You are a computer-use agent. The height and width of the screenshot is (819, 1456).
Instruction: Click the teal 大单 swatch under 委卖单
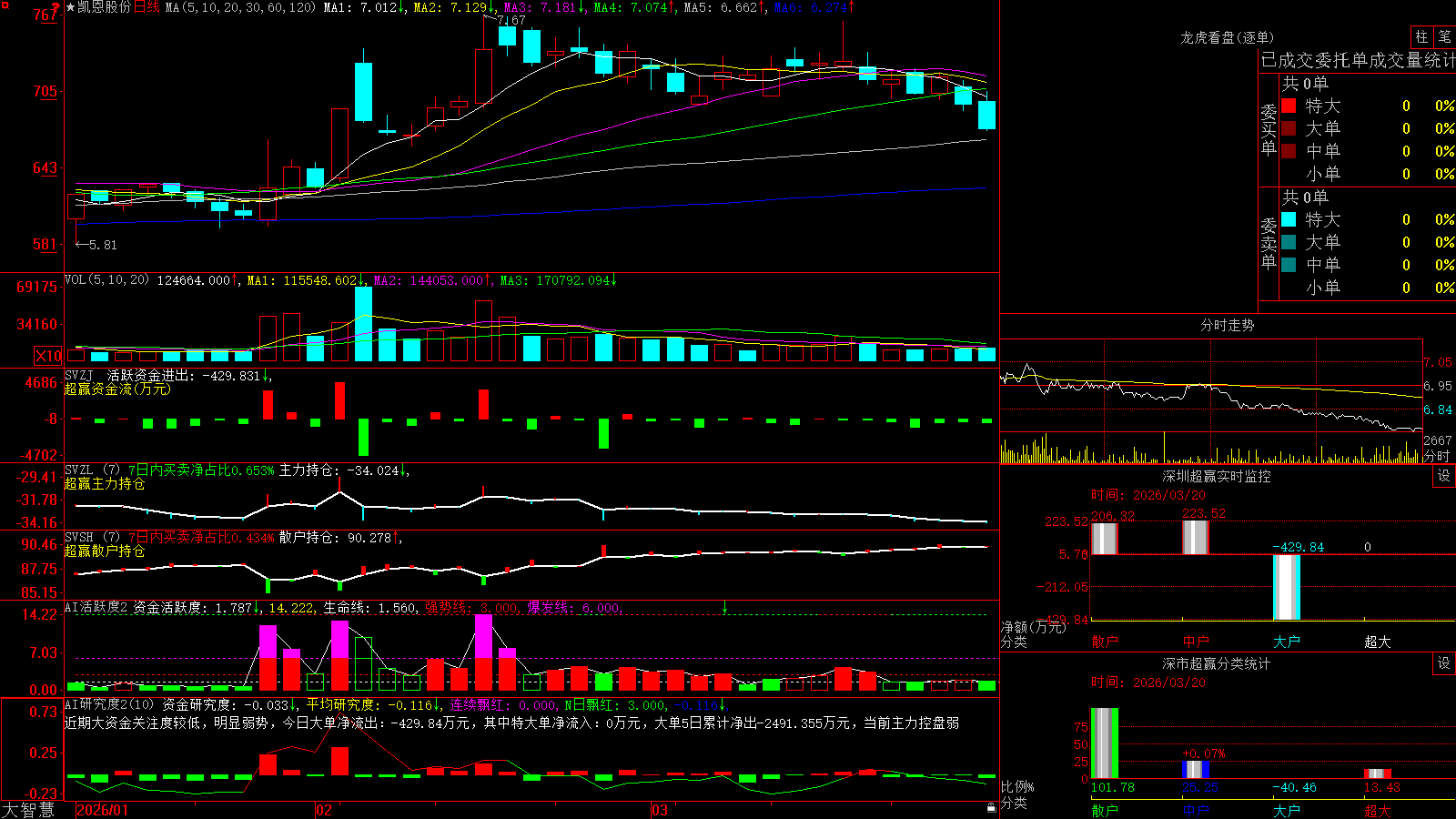pyautogui.click(x=1289, y=242)
